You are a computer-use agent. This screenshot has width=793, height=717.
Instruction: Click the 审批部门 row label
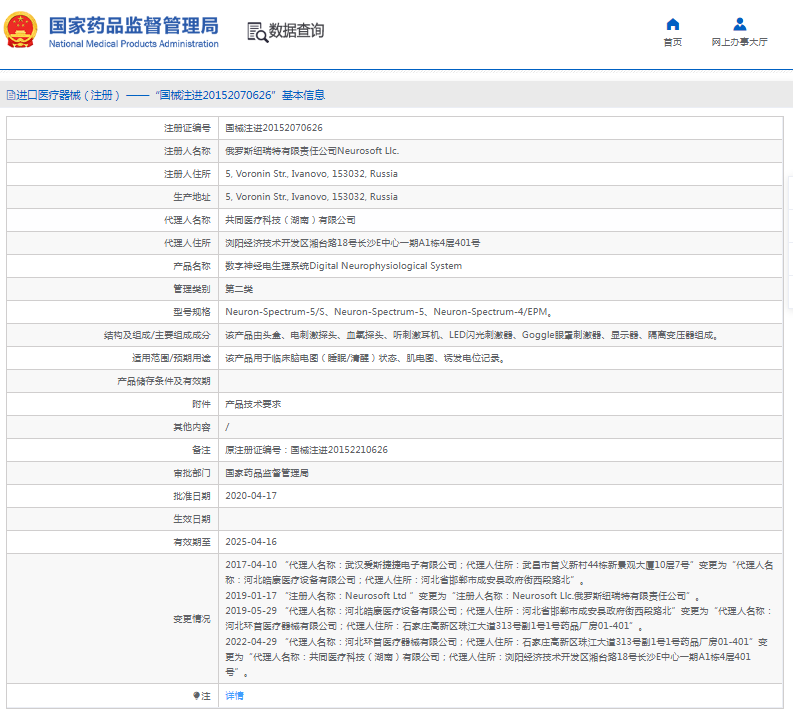(x=192, y=473)
